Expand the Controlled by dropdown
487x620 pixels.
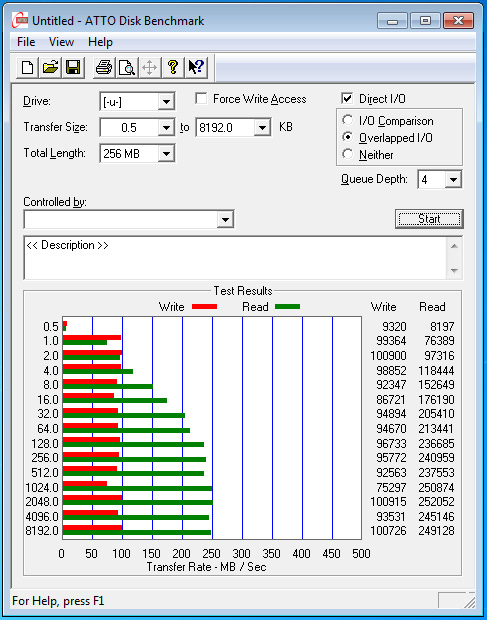[225, 219]
